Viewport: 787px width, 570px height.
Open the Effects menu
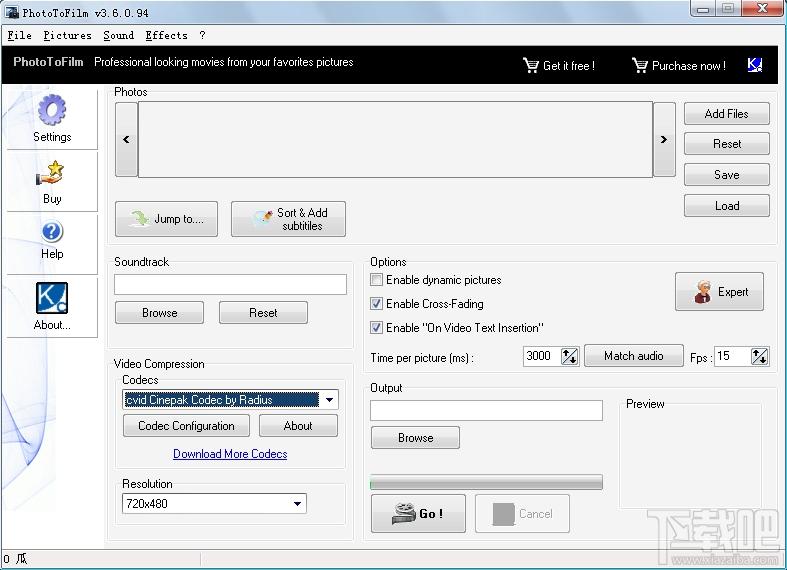[x=166, y=35]
